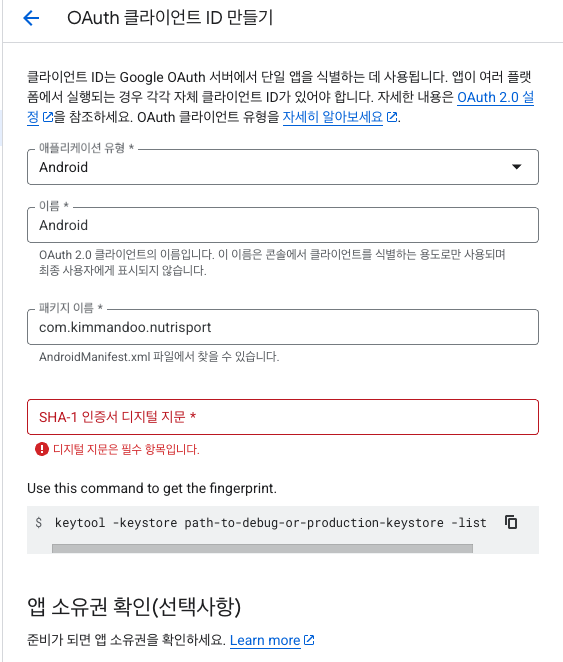Click external-link icon next to Learn more
The width and height of the screenshot is (563, 662).
point(309,640)
